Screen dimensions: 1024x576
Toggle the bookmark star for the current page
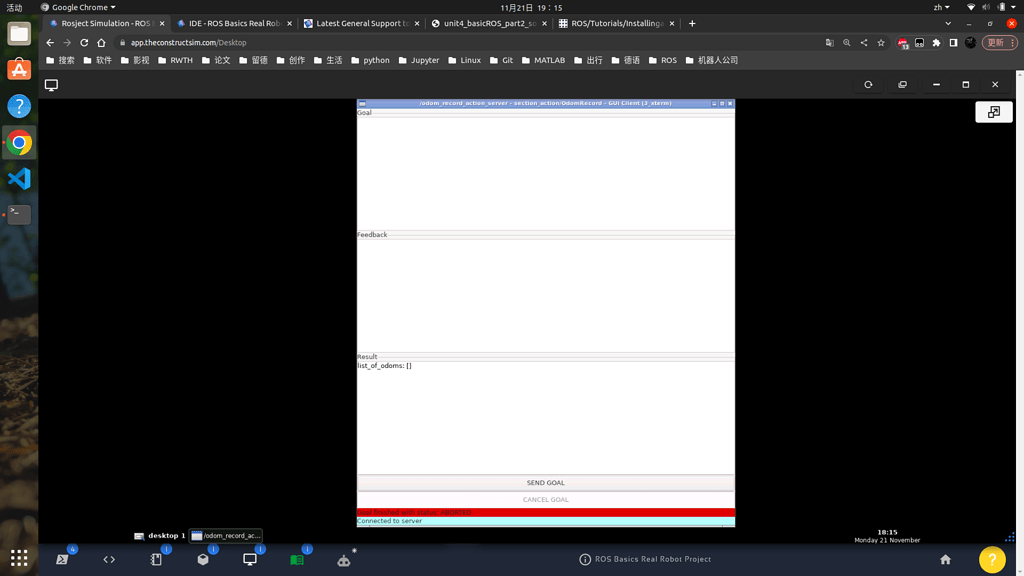pyautogui.click(x=881, y=42)
